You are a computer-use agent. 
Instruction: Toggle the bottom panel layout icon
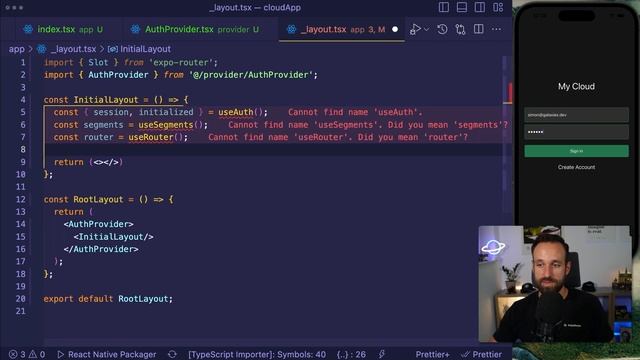coord(462,7)
